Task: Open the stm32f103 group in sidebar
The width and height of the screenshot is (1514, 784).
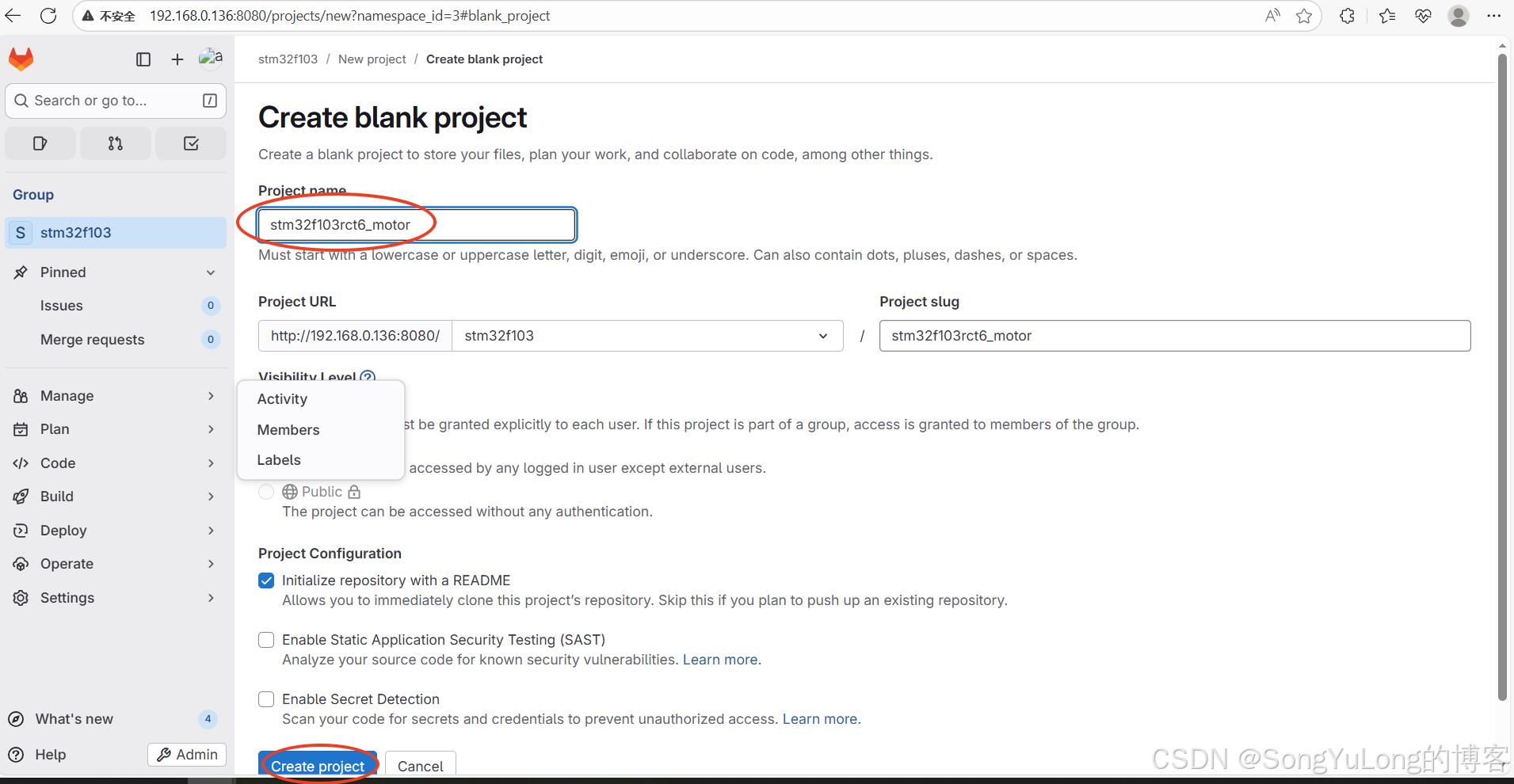Action: (x=116, y=233)
